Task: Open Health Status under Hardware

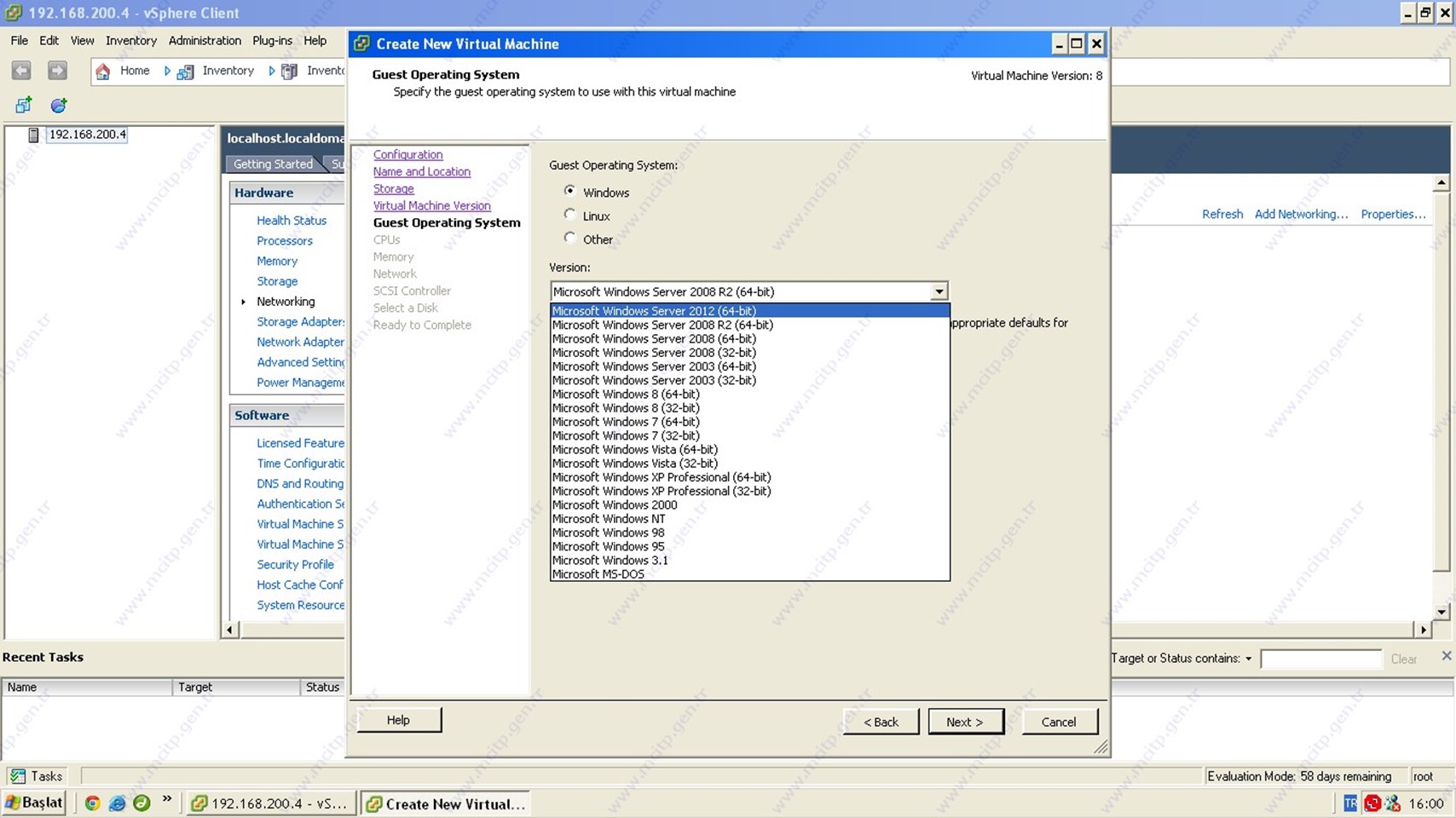Action: [x=292, y=220]
